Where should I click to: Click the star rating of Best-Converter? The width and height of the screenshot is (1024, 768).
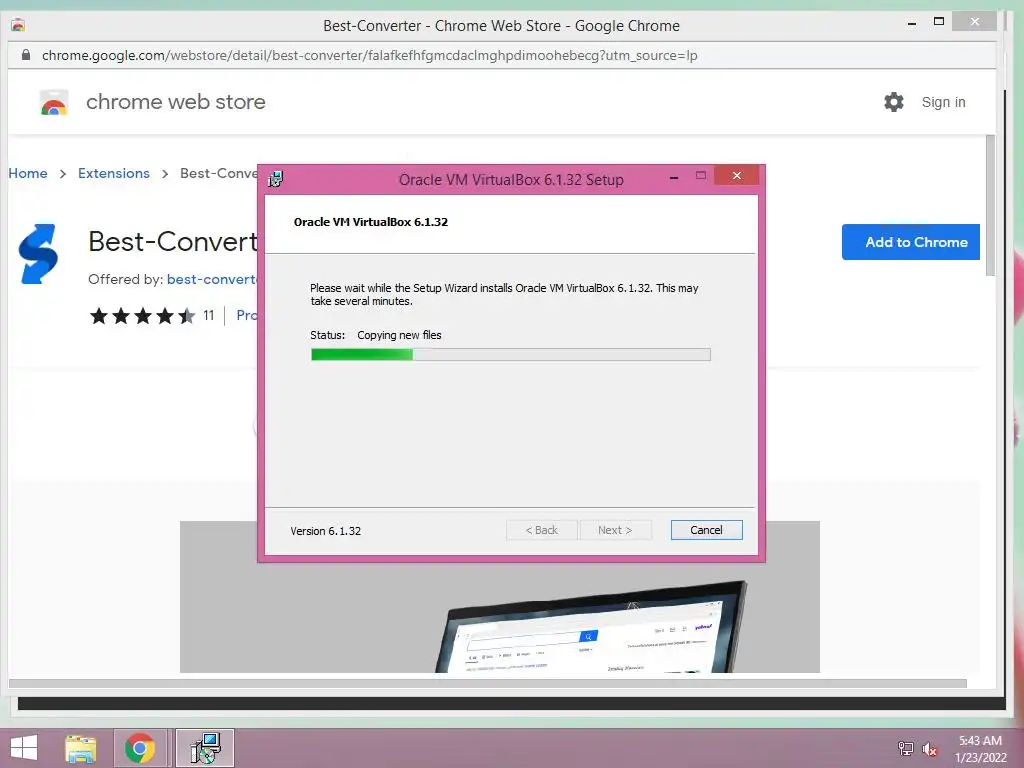pos(142,316)
